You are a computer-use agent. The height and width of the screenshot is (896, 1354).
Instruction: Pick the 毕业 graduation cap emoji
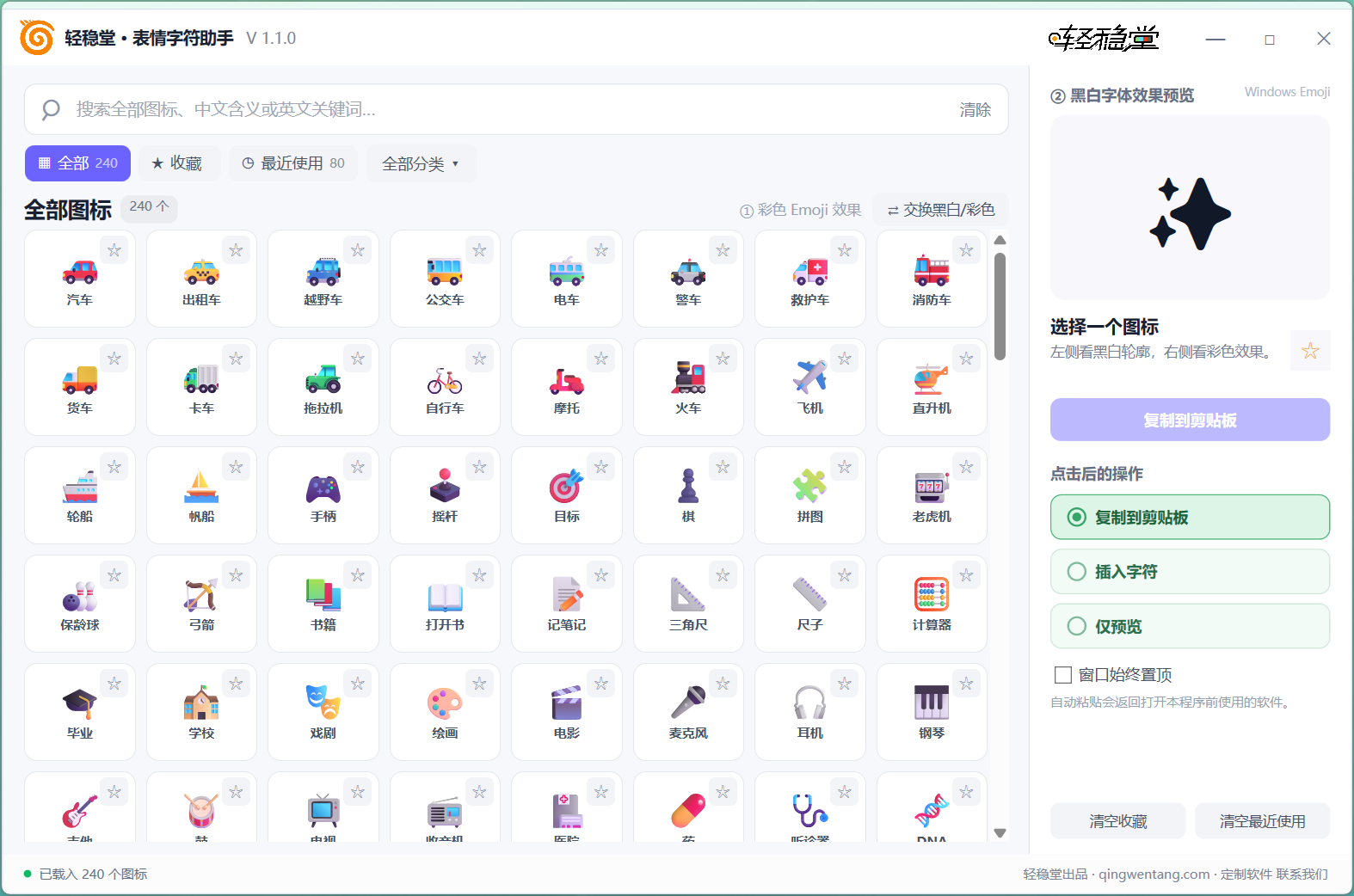coord(80,712)
